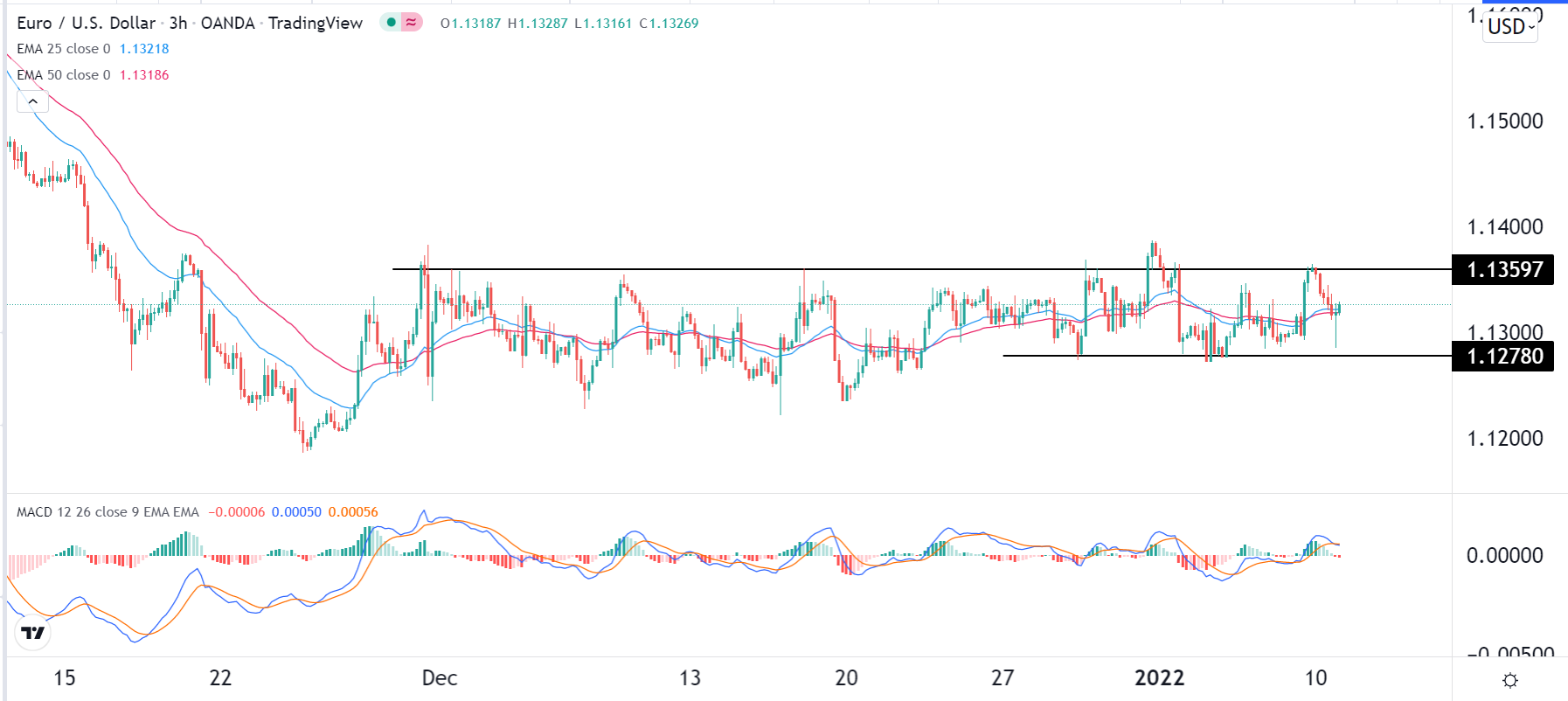Viewport: 1568px width, 701px height.
Task: Collapse the indicator legend with the chevron
Action: 32,101
